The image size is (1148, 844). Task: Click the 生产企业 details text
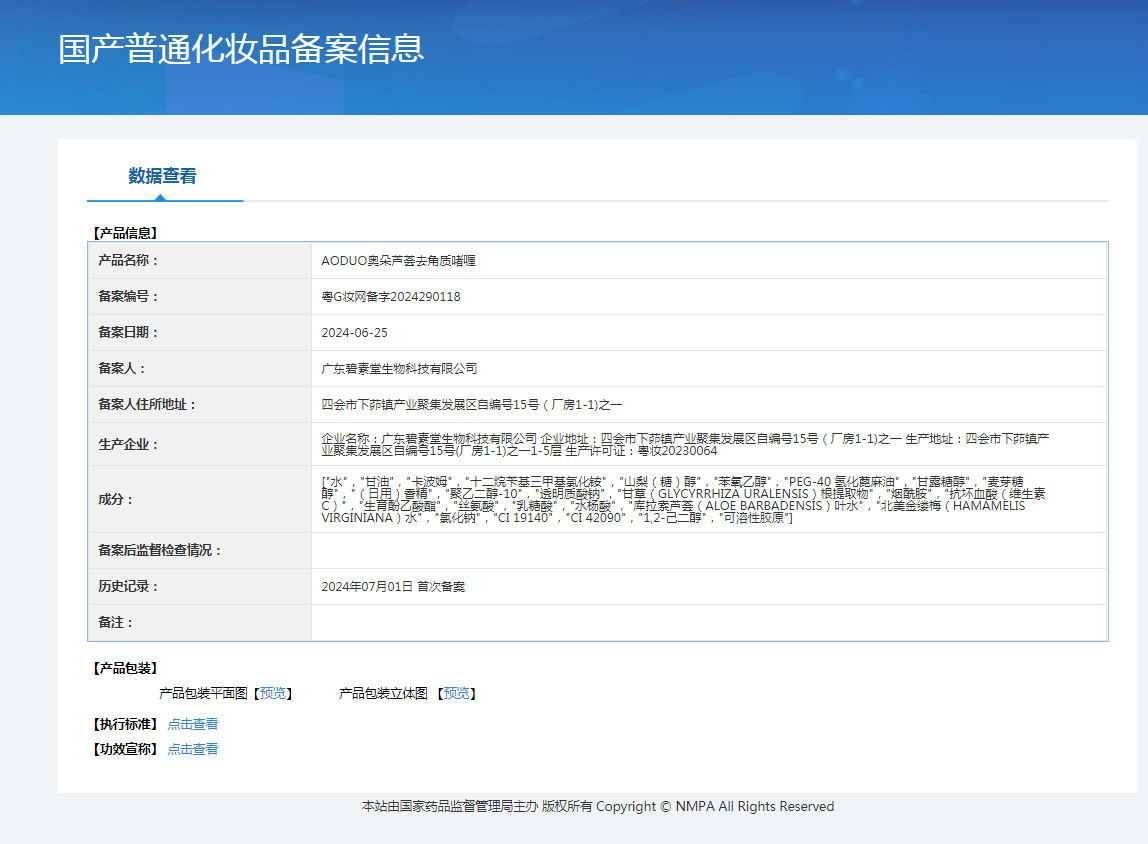coord(685,444)
